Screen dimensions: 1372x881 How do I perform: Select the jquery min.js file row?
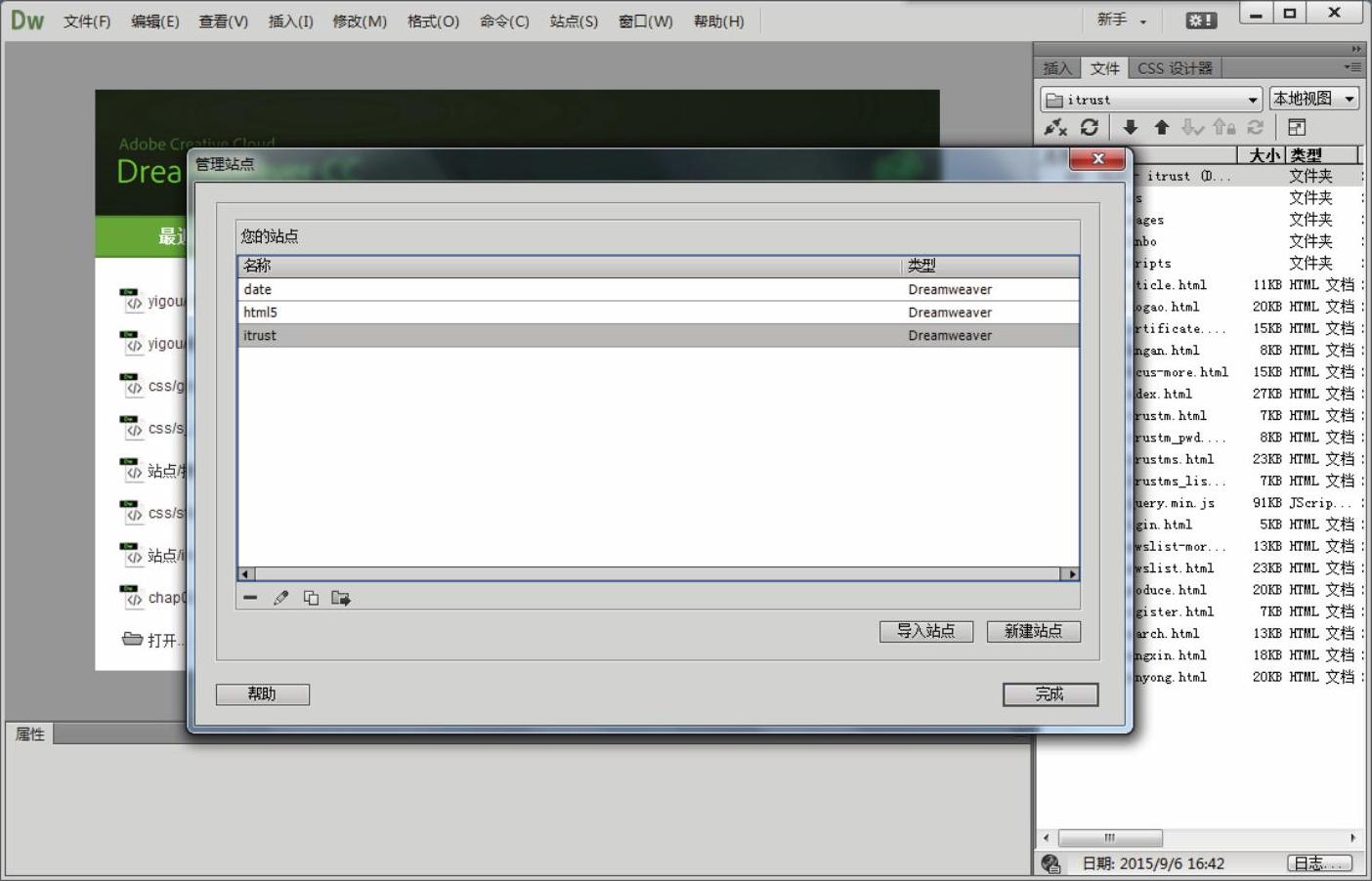coord(1248,503)
